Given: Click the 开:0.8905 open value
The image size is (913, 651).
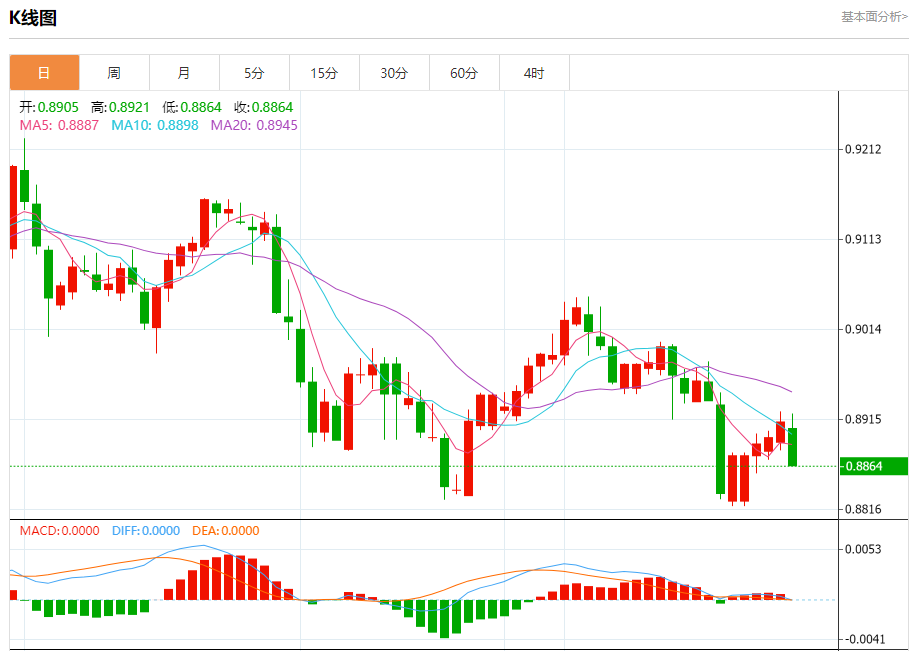Looking at the screenshot, I should click(x=49, y=107).
